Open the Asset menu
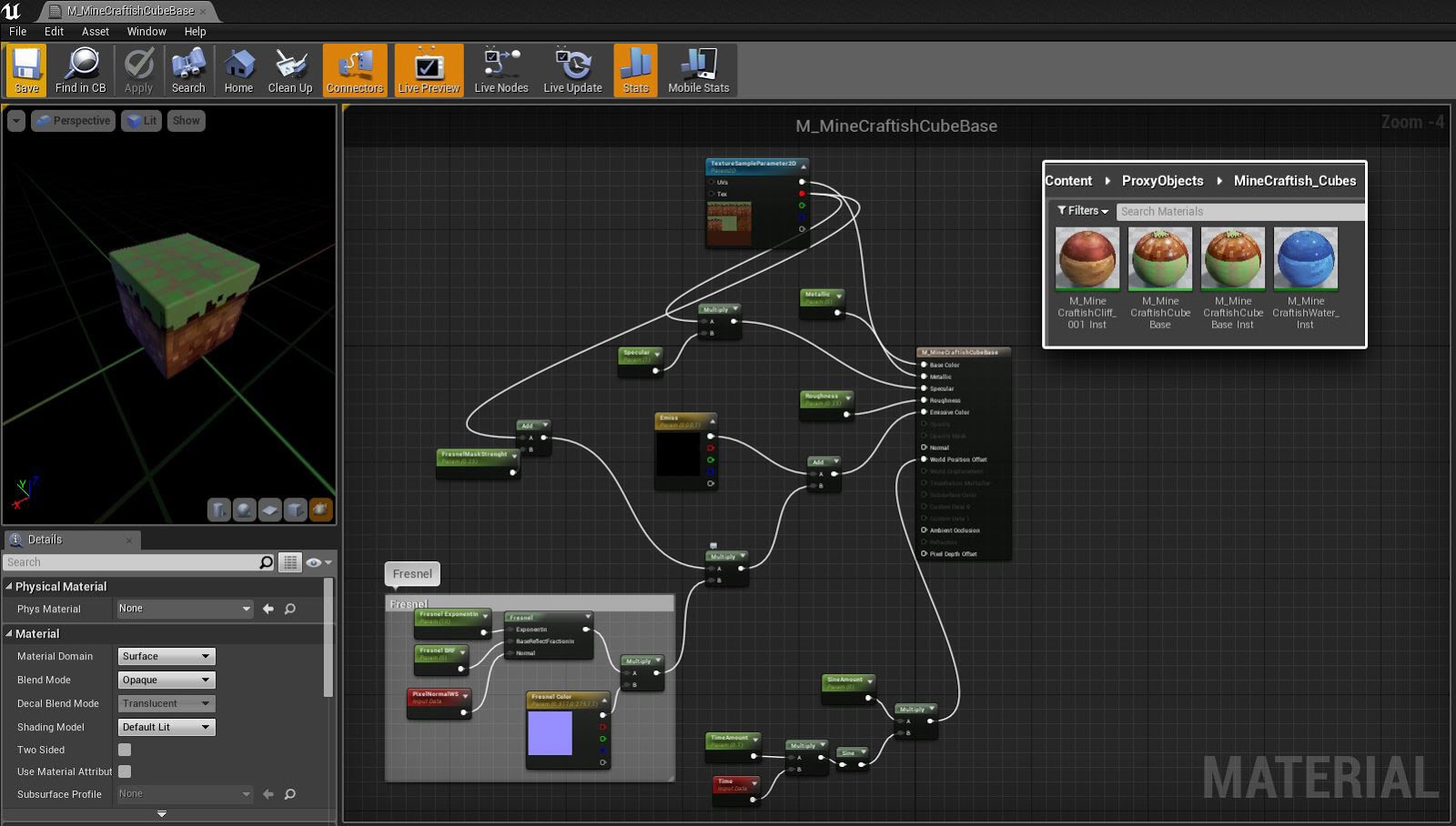 pyautogui.click(x=96, y=31)
